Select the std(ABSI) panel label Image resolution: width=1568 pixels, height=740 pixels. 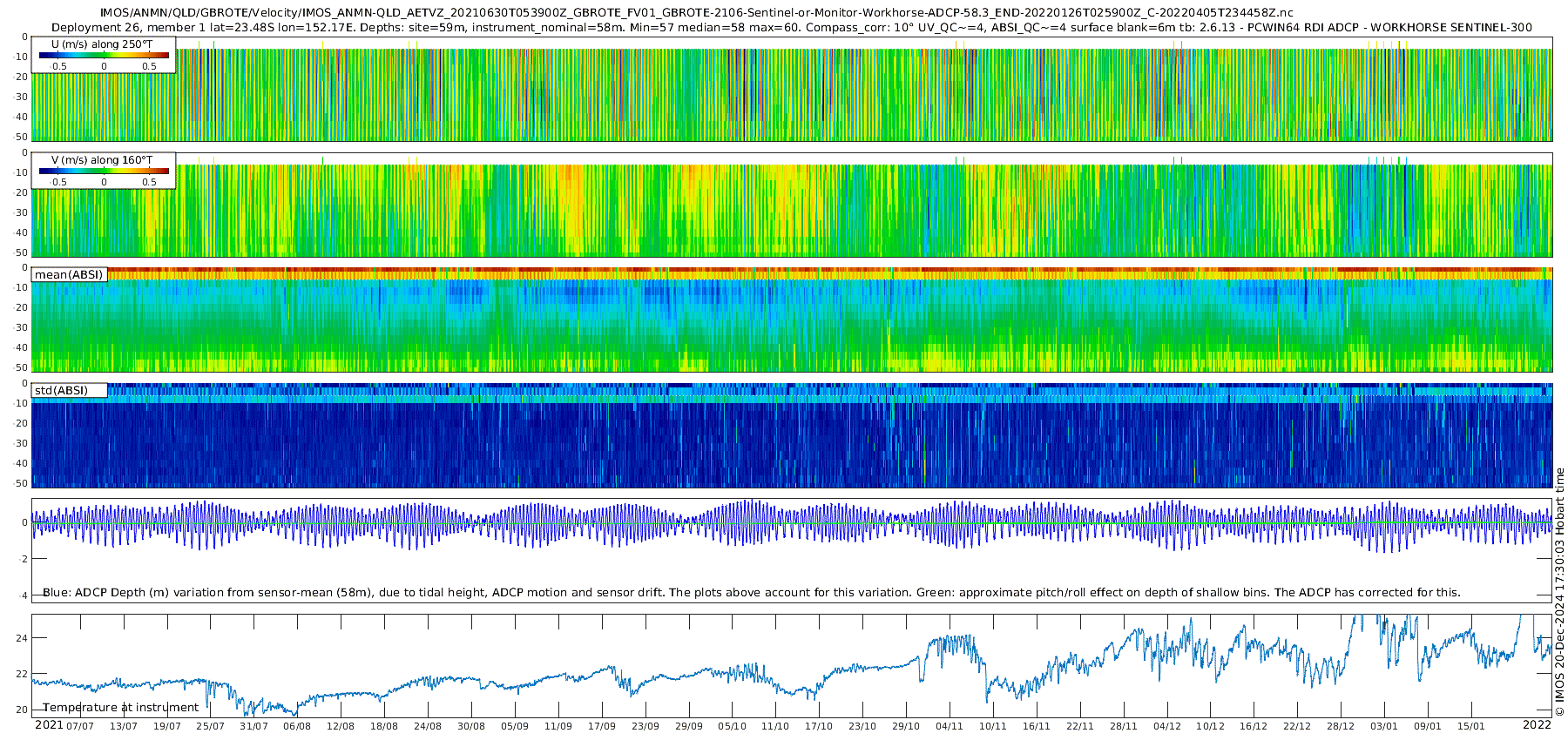[x=69, y=390]
